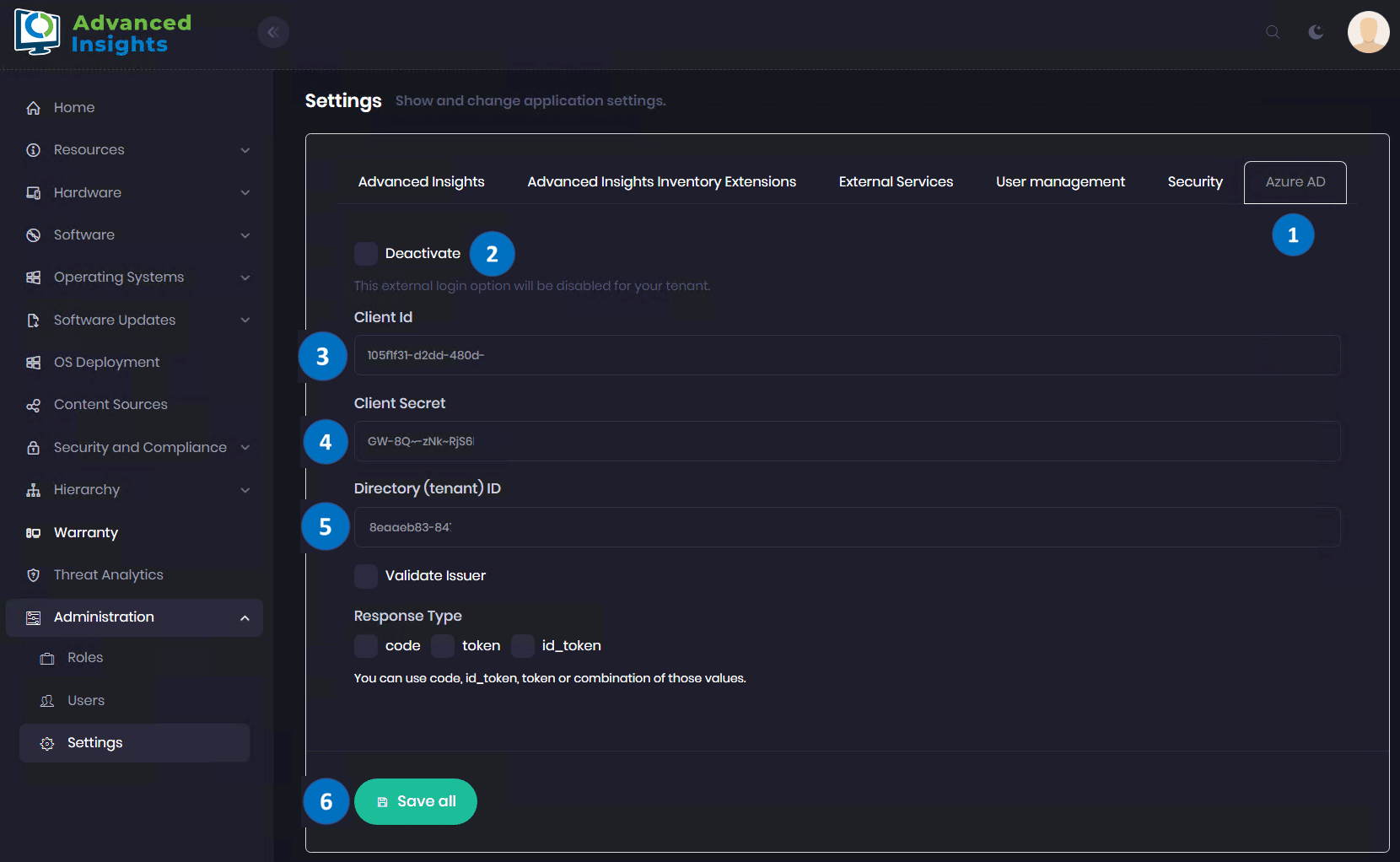Open the User management tab
The height and width of the screenshot is (862, 1400).
tap(1060, 182)
